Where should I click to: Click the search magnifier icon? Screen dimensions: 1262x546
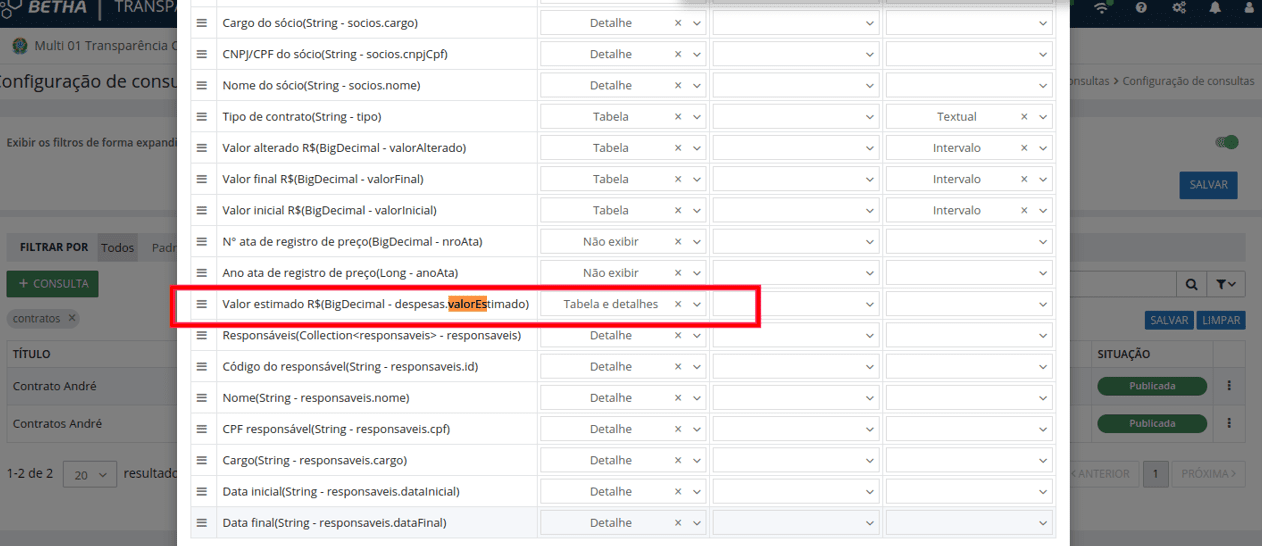(1191, 285)
